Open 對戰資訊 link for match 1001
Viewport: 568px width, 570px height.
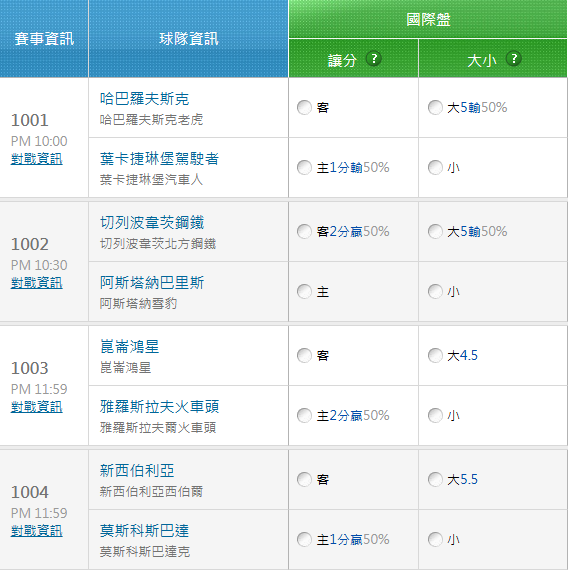[37, 159]
